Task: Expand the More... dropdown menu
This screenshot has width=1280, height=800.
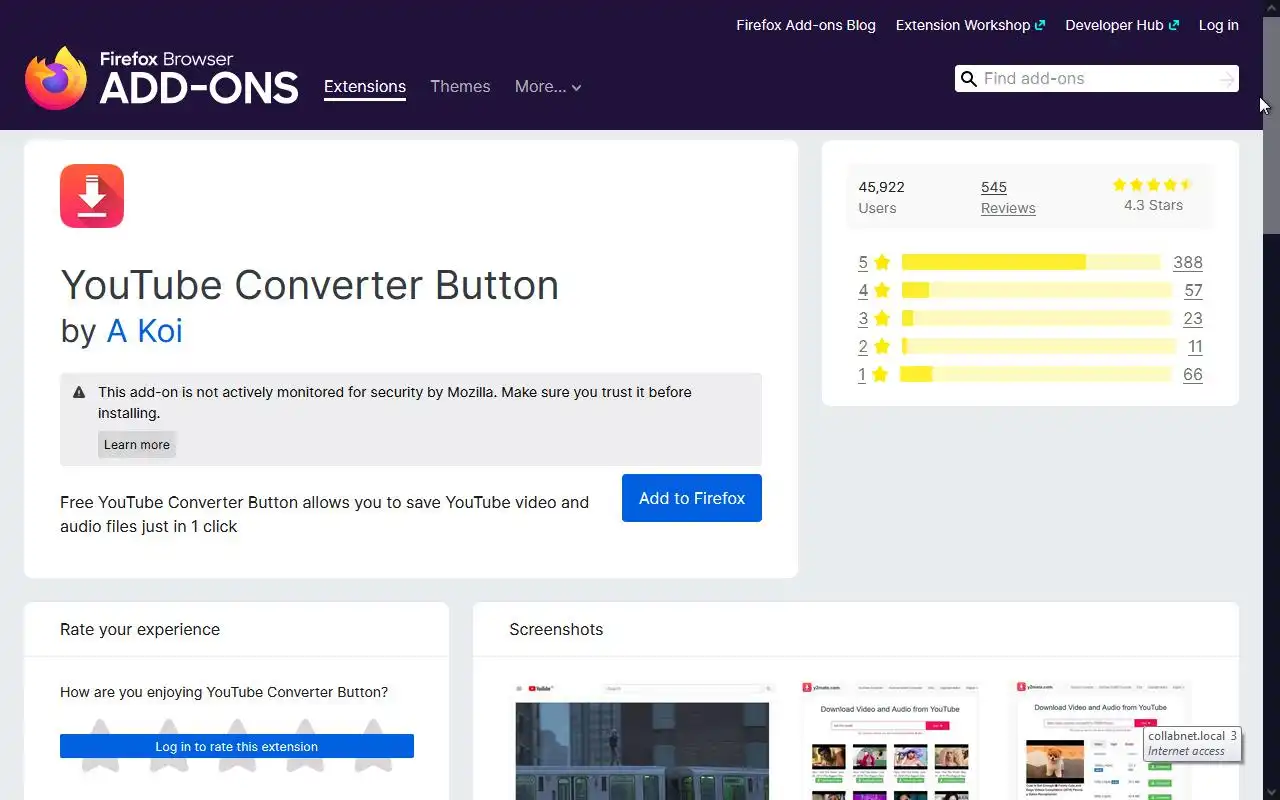Action: coord(548,87)
